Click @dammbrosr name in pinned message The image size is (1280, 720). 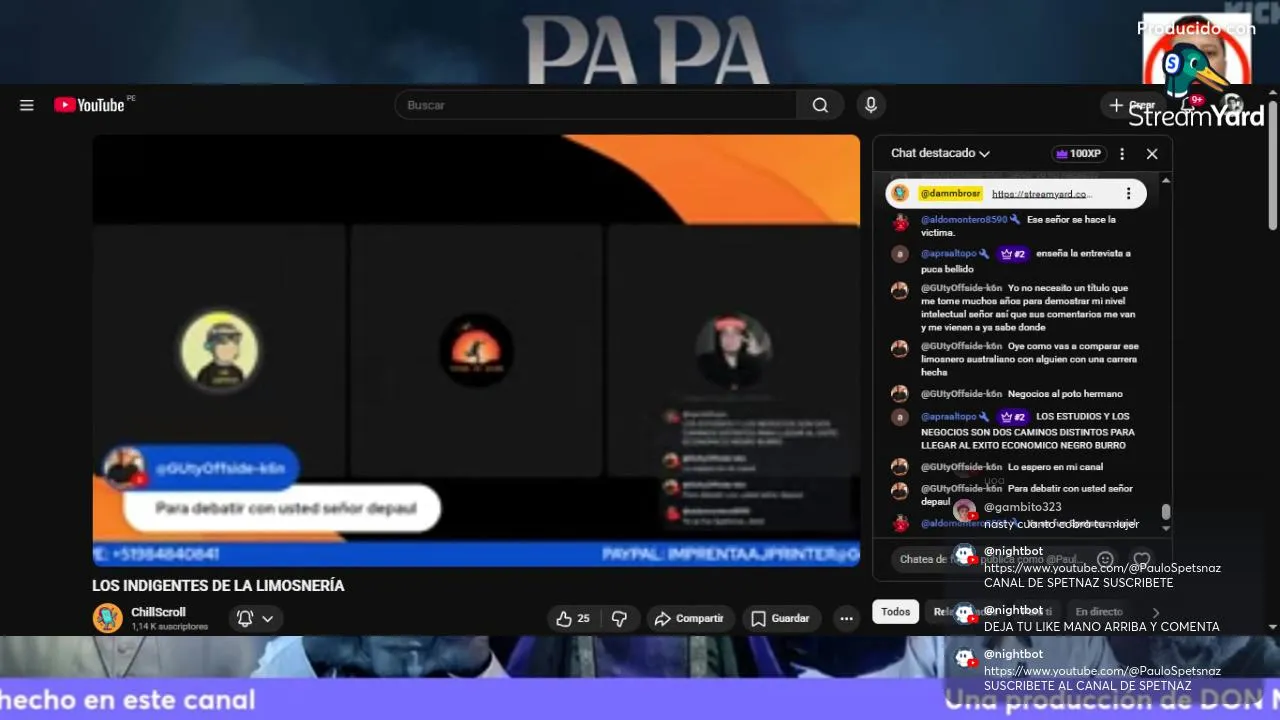(951, 194)
